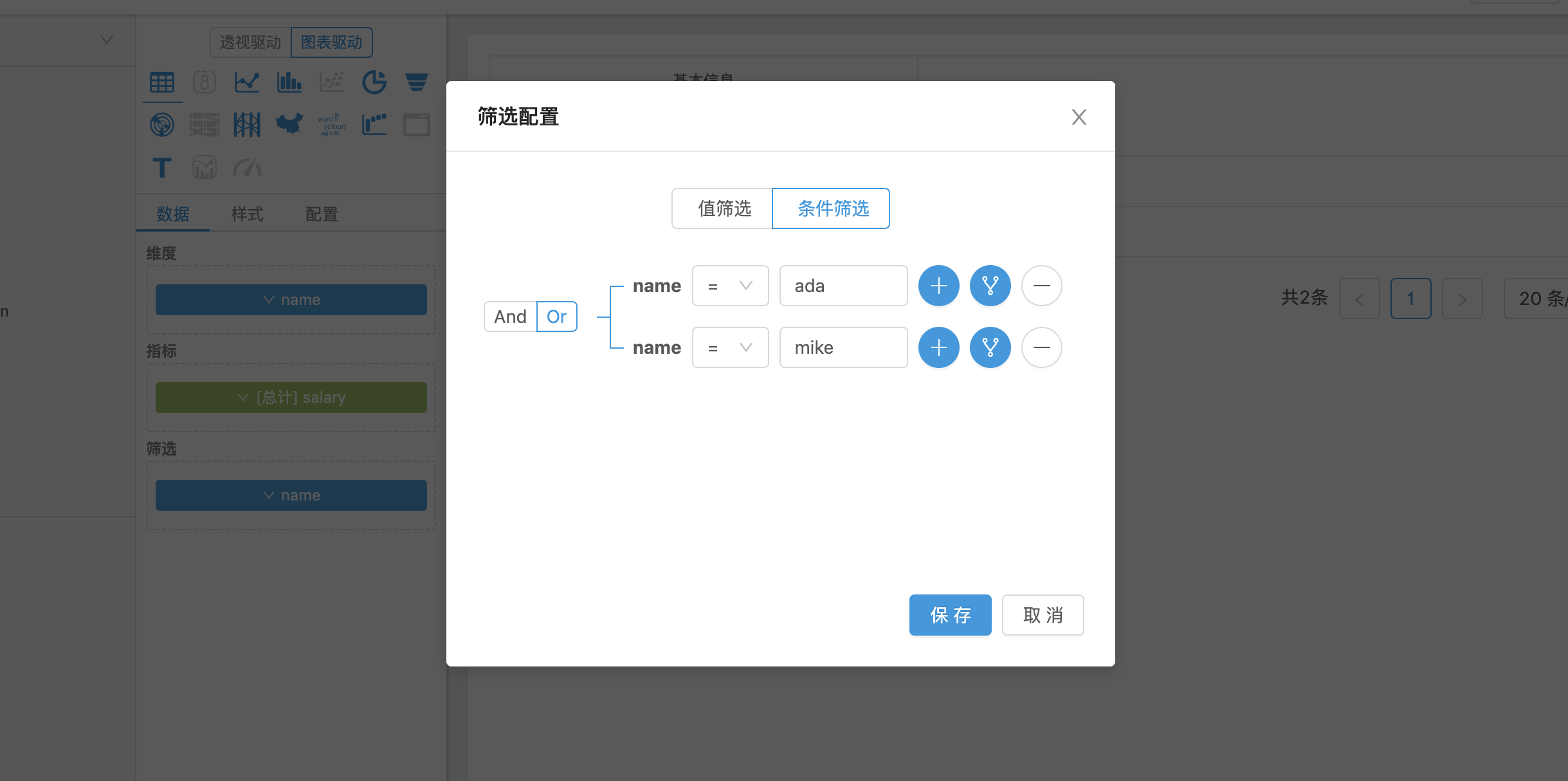
Task: Close the filter configuration dialog
Action: [x=1079, y=117]
